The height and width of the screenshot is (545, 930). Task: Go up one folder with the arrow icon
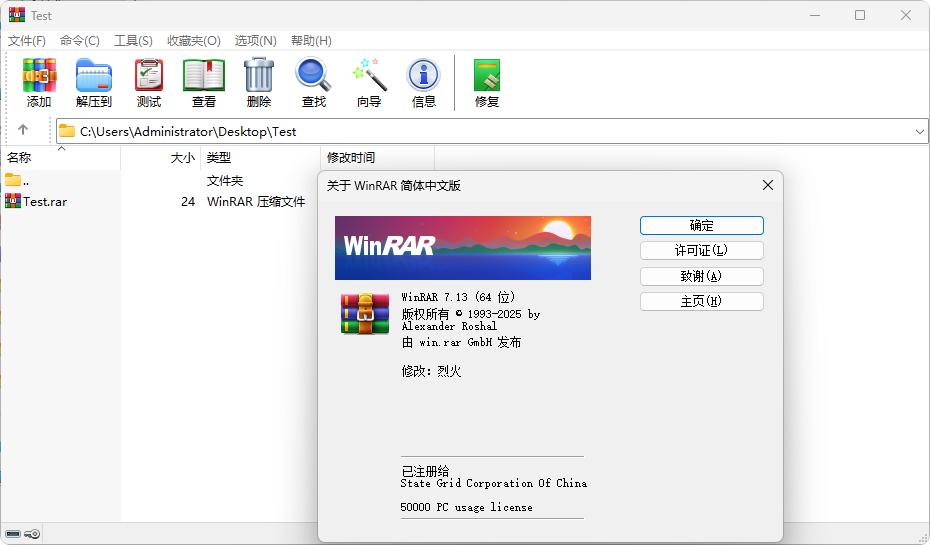(23, 129)
